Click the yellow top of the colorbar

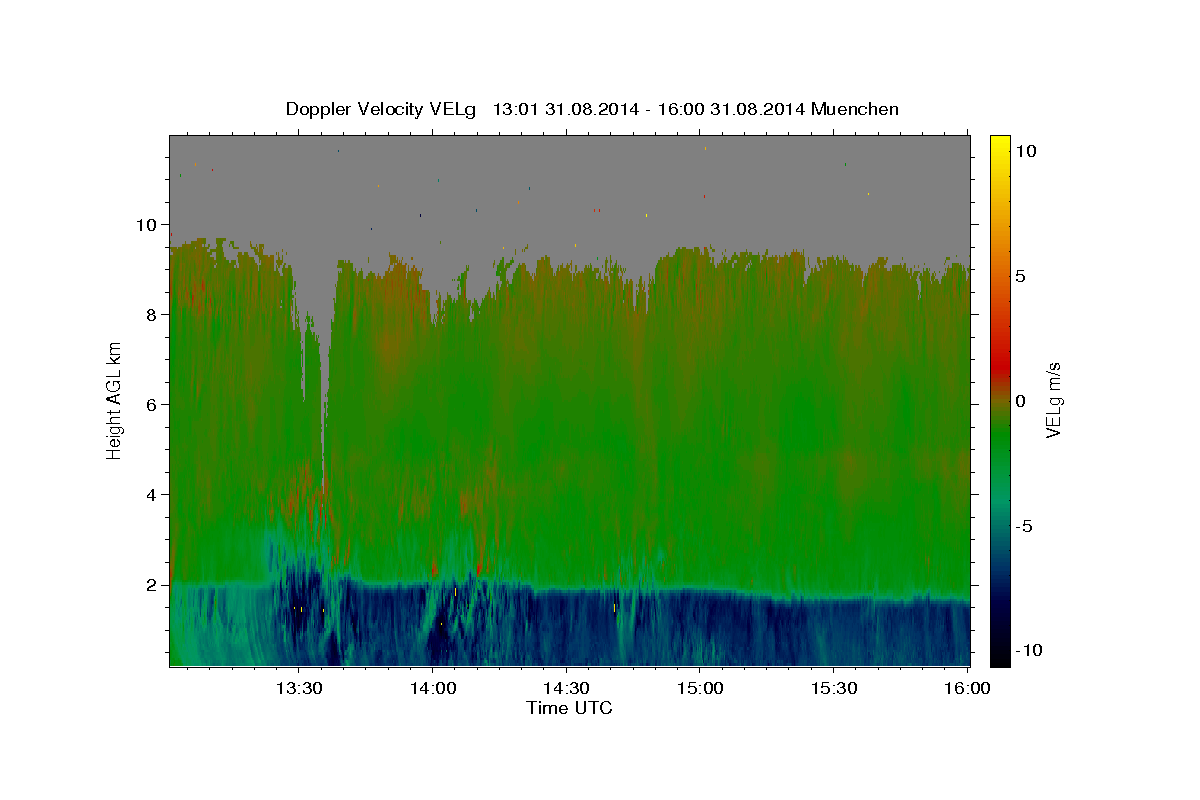pos(1000,145)
